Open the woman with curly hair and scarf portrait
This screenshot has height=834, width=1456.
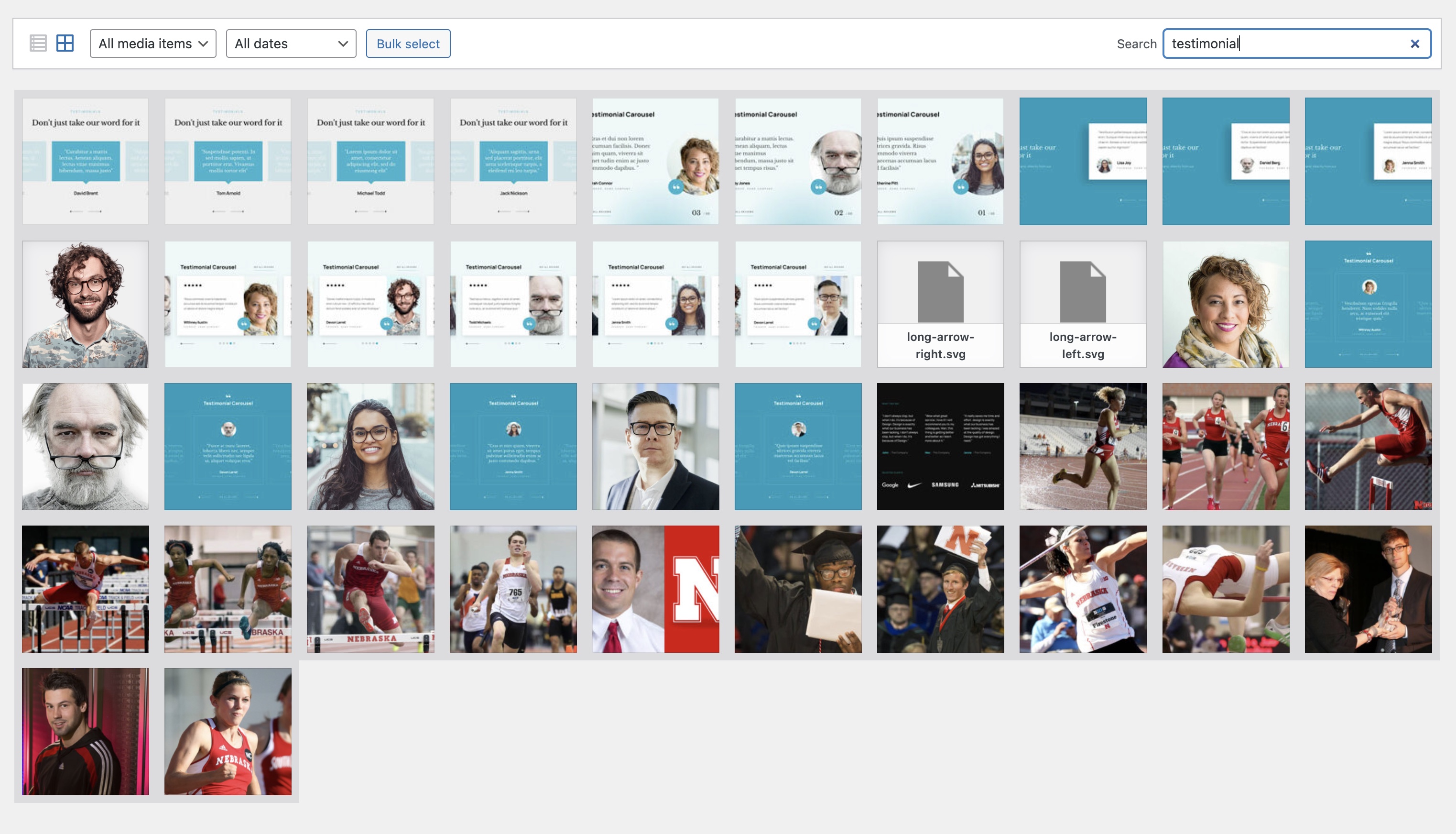[x=1225, y=304]
